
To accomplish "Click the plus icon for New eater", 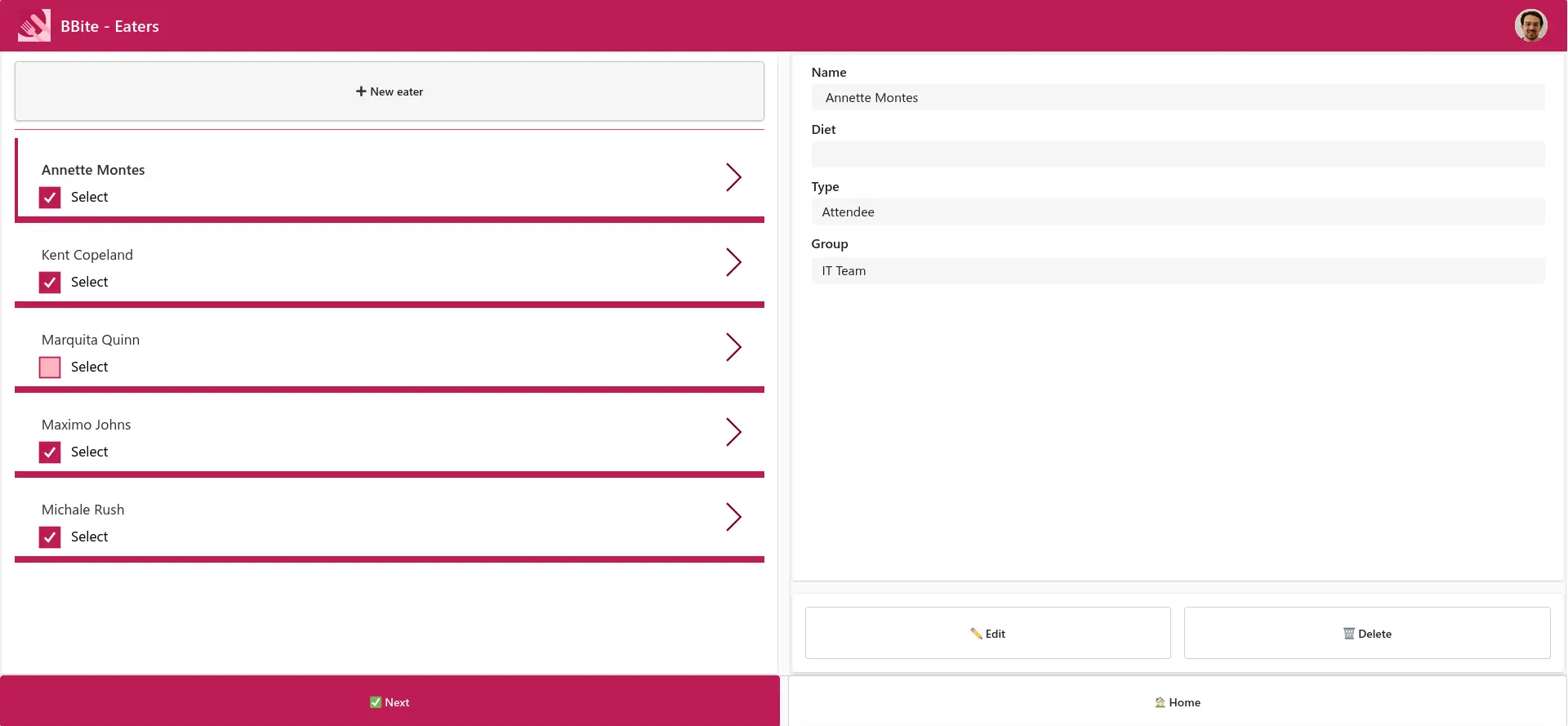I will click(361, 91).
